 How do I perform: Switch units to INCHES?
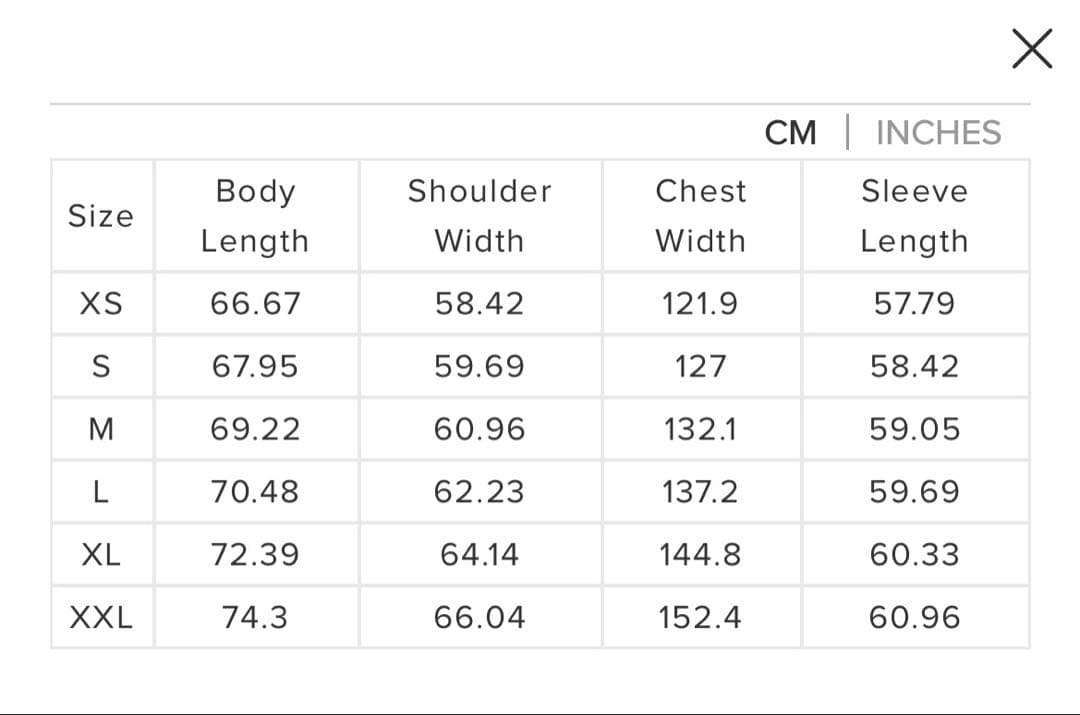938,132
